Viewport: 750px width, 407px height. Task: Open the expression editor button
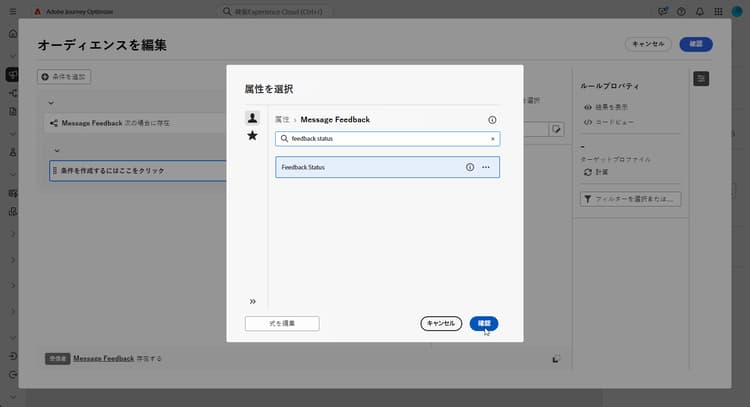coord(282,323)
